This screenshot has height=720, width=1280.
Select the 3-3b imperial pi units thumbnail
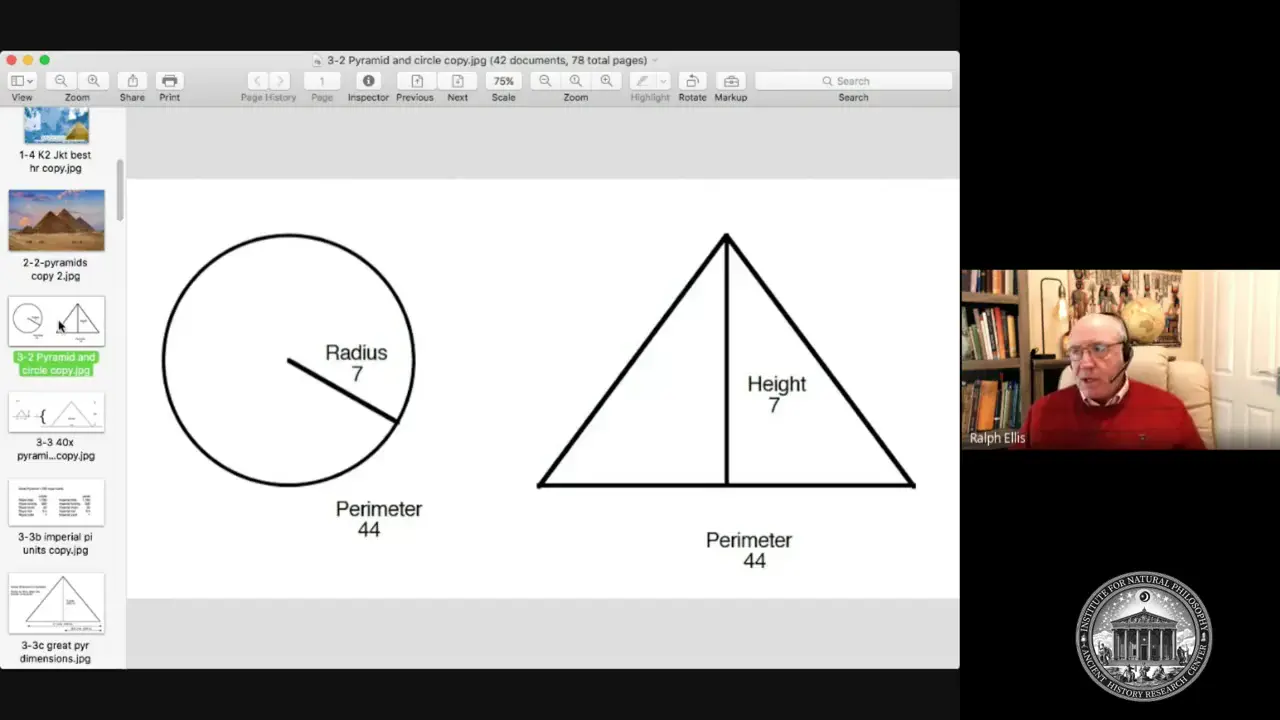point(56,503)
